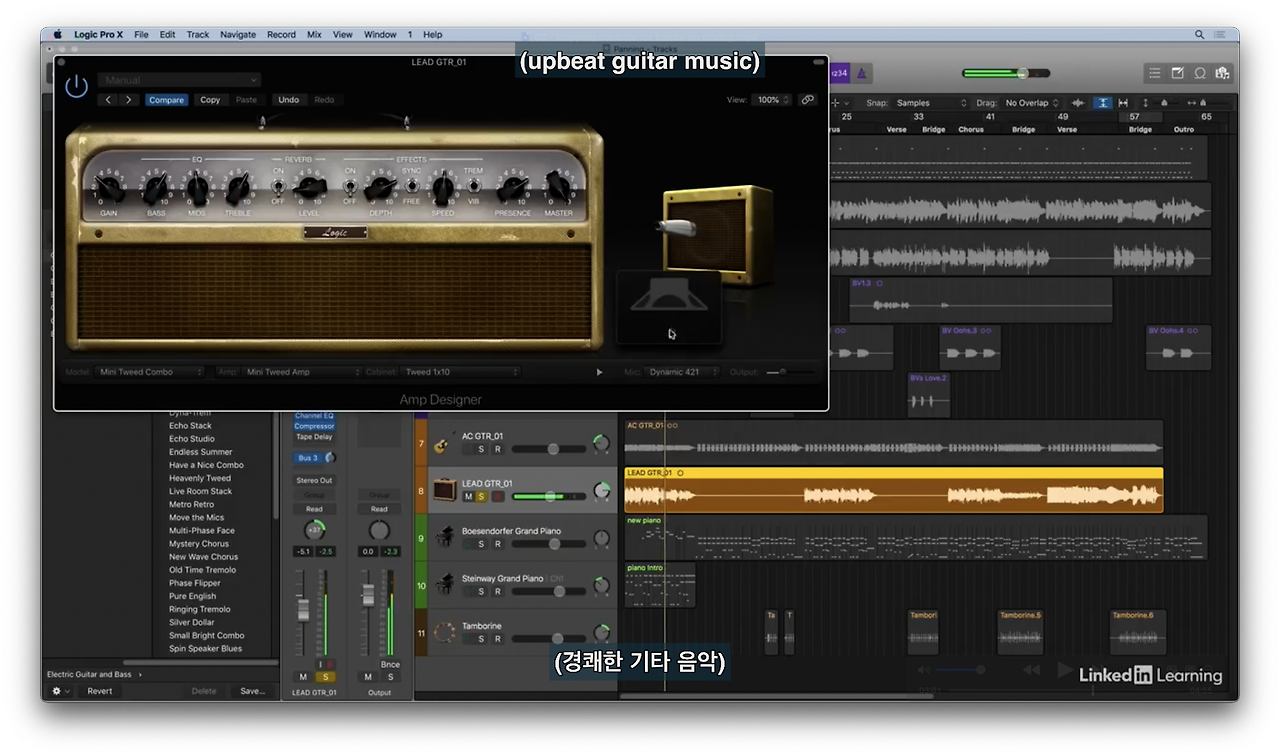The height and width of the screenshot is (756, 1280).
Task: Toggle the metronome button
Action: (862, 73)
